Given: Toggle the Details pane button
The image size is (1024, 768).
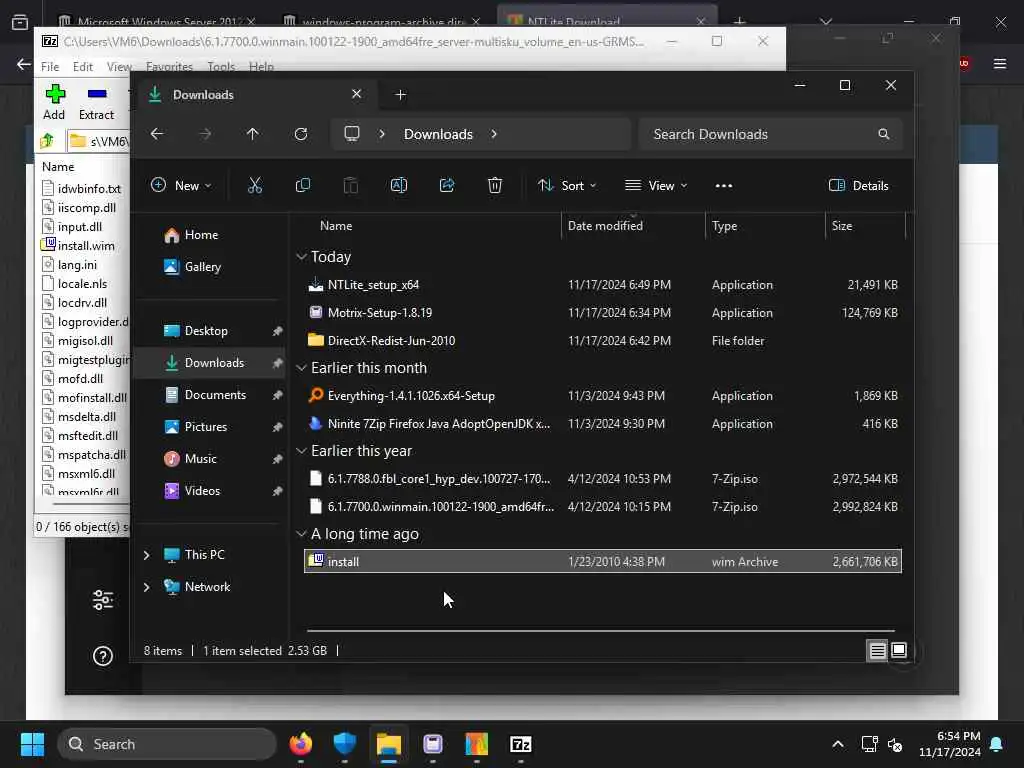Looking at the screenshot, I should (x=858, y=185).
